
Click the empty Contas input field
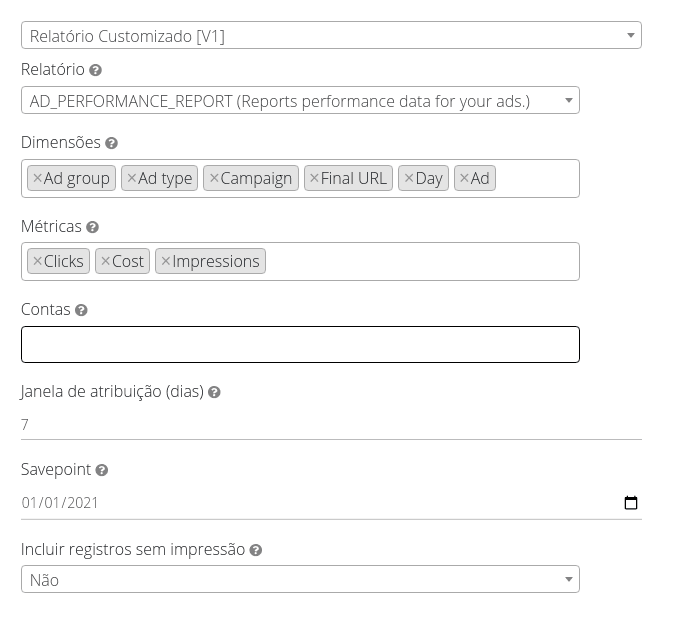(300, 344)
